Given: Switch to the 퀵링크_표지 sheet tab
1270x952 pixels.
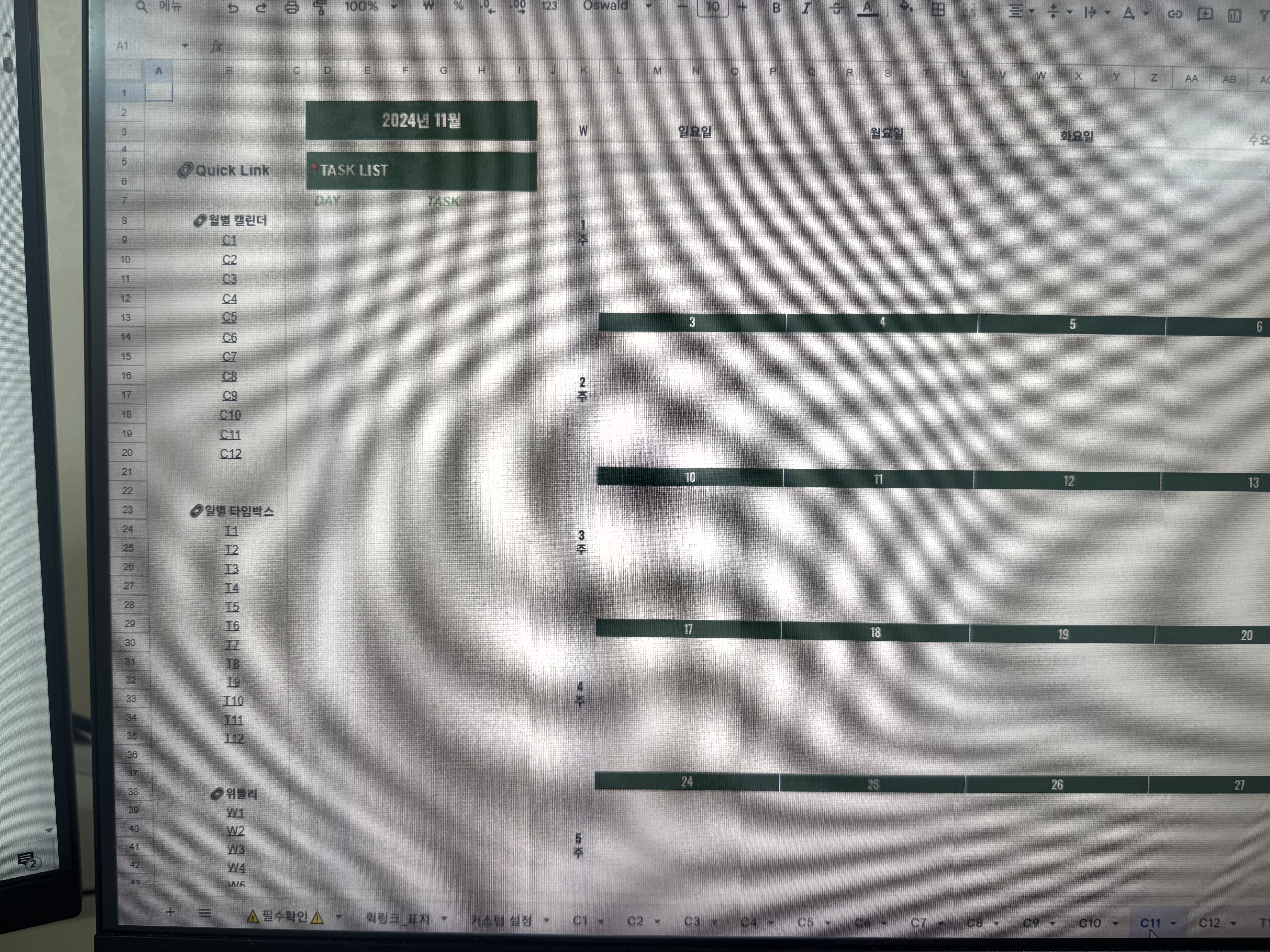Looking at the screenshot, I should [x=398, y=919].
